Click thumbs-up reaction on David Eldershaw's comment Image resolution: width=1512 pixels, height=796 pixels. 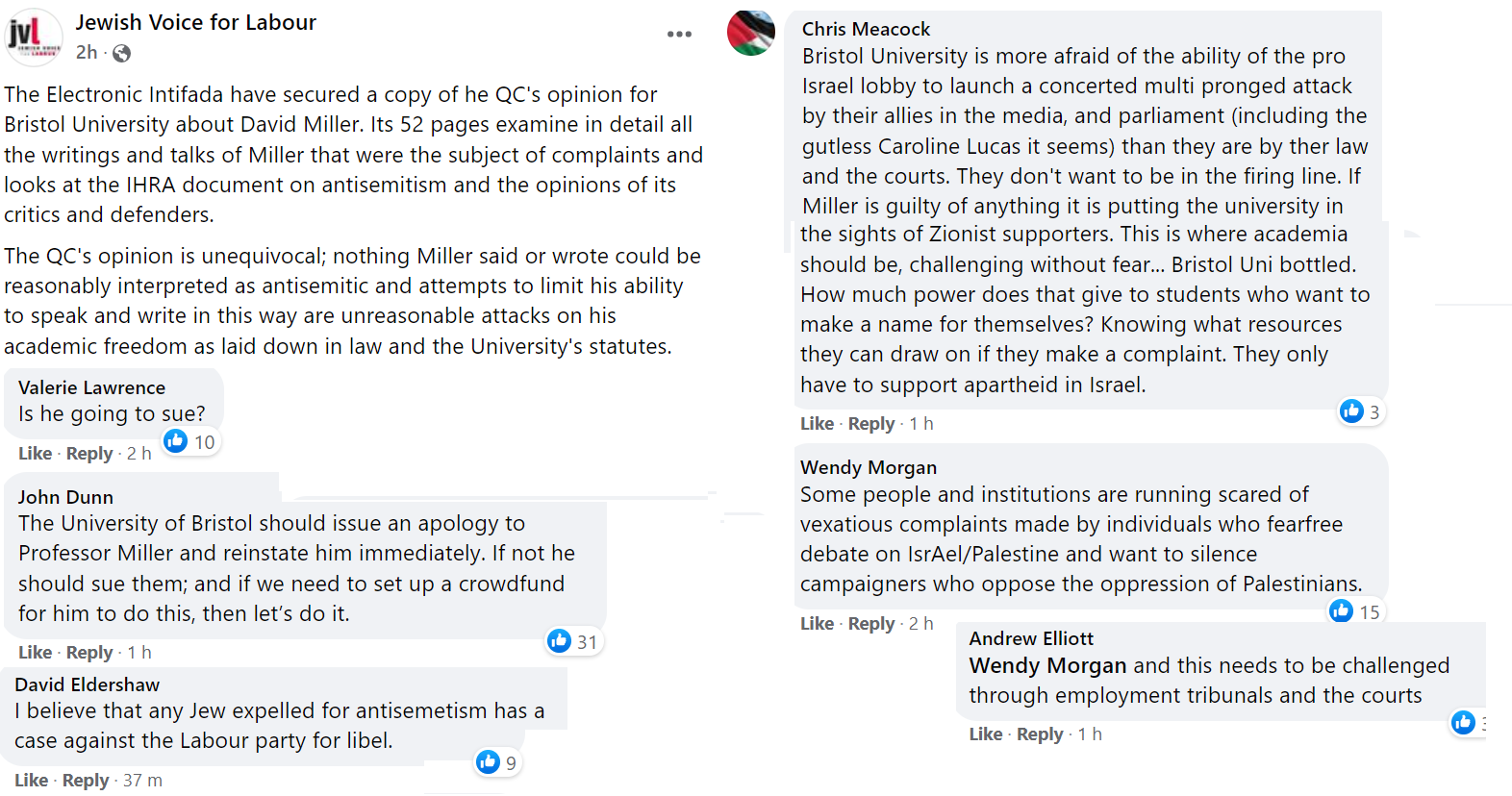(489, 762)
